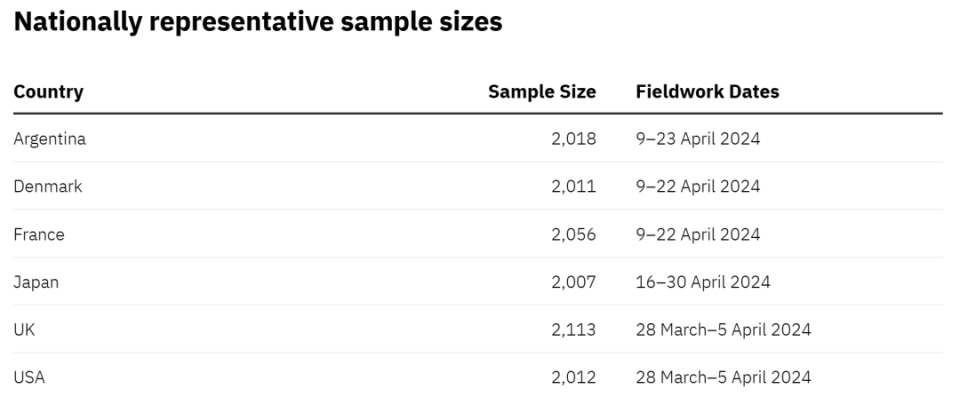
Task: Click the Japan country cell
Action: click(x=36, y=282)
